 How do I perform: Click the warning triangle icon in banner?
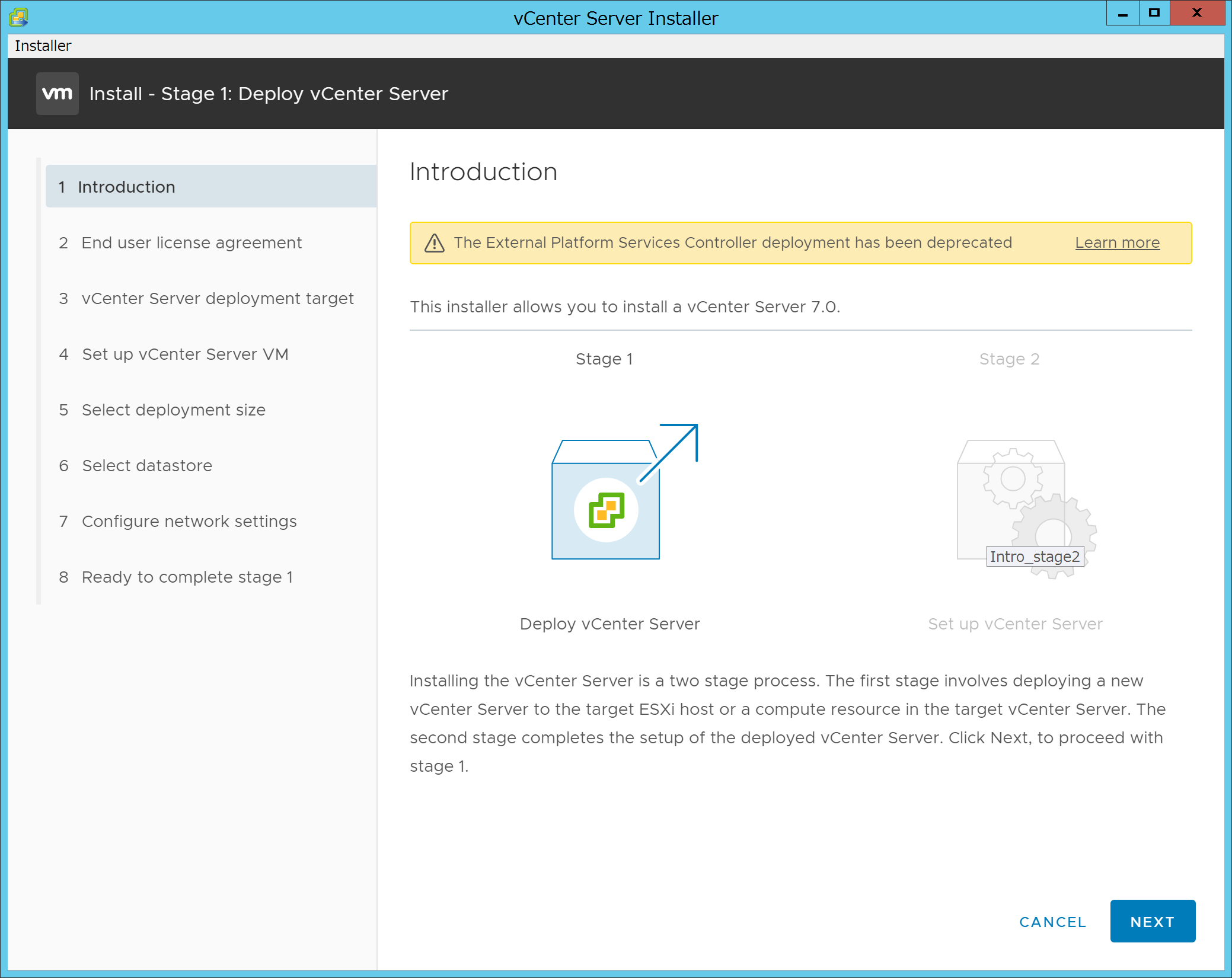click(x=435, y=243)
